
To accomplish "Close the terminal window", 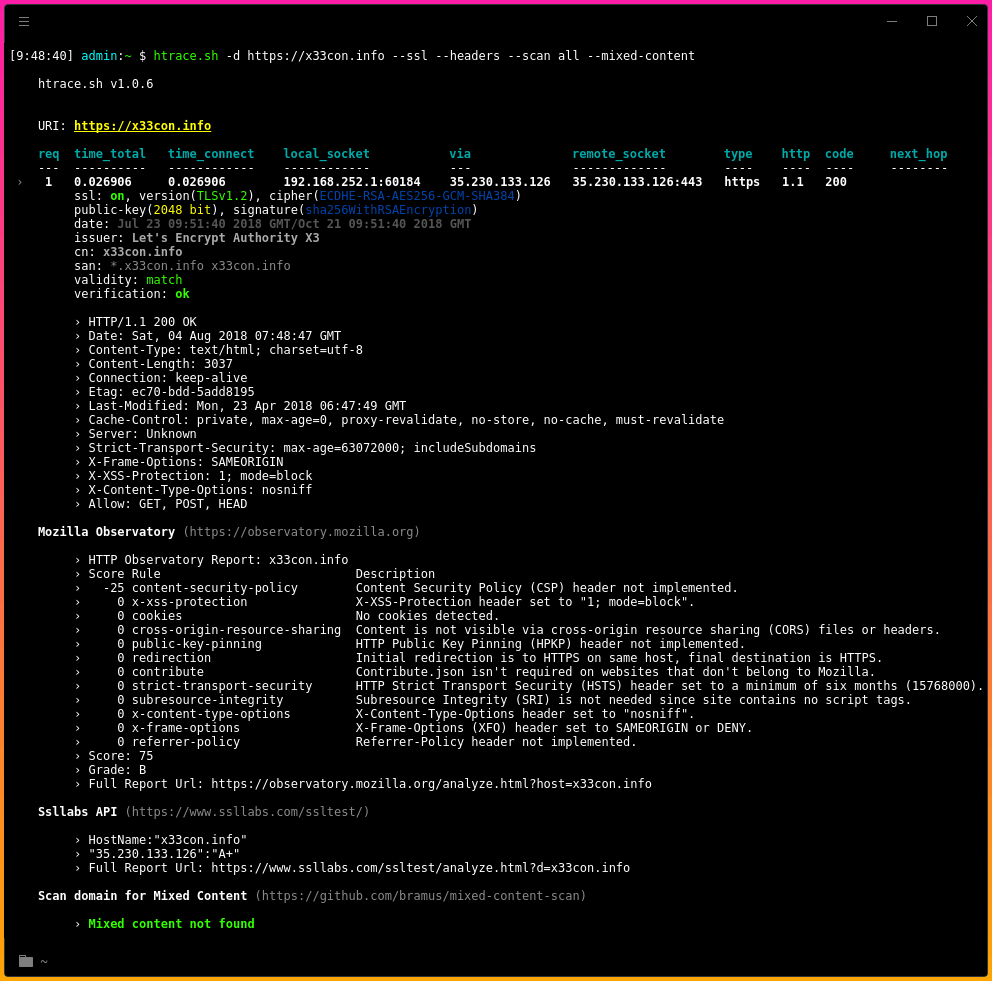I will tap(971, 21).
